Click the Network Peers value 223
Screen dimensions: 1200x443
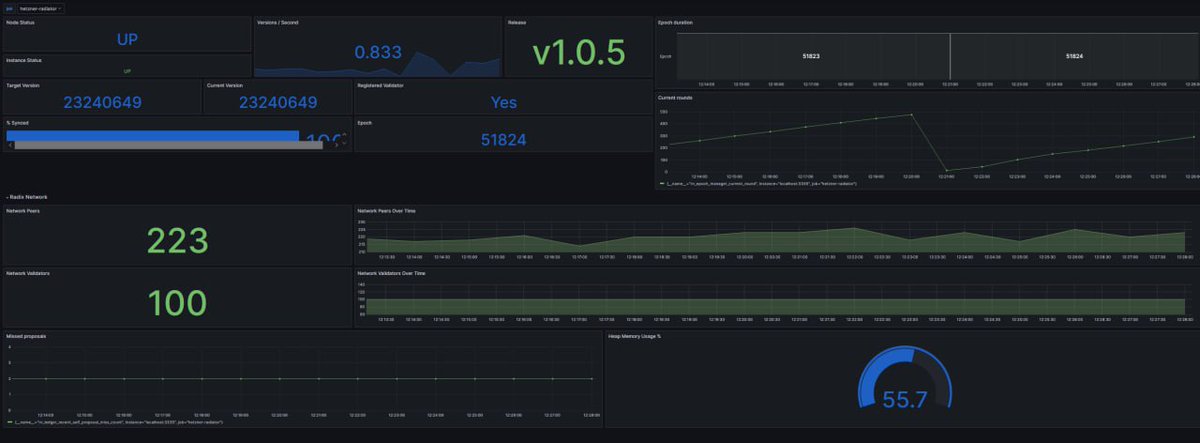click(177, 240)
